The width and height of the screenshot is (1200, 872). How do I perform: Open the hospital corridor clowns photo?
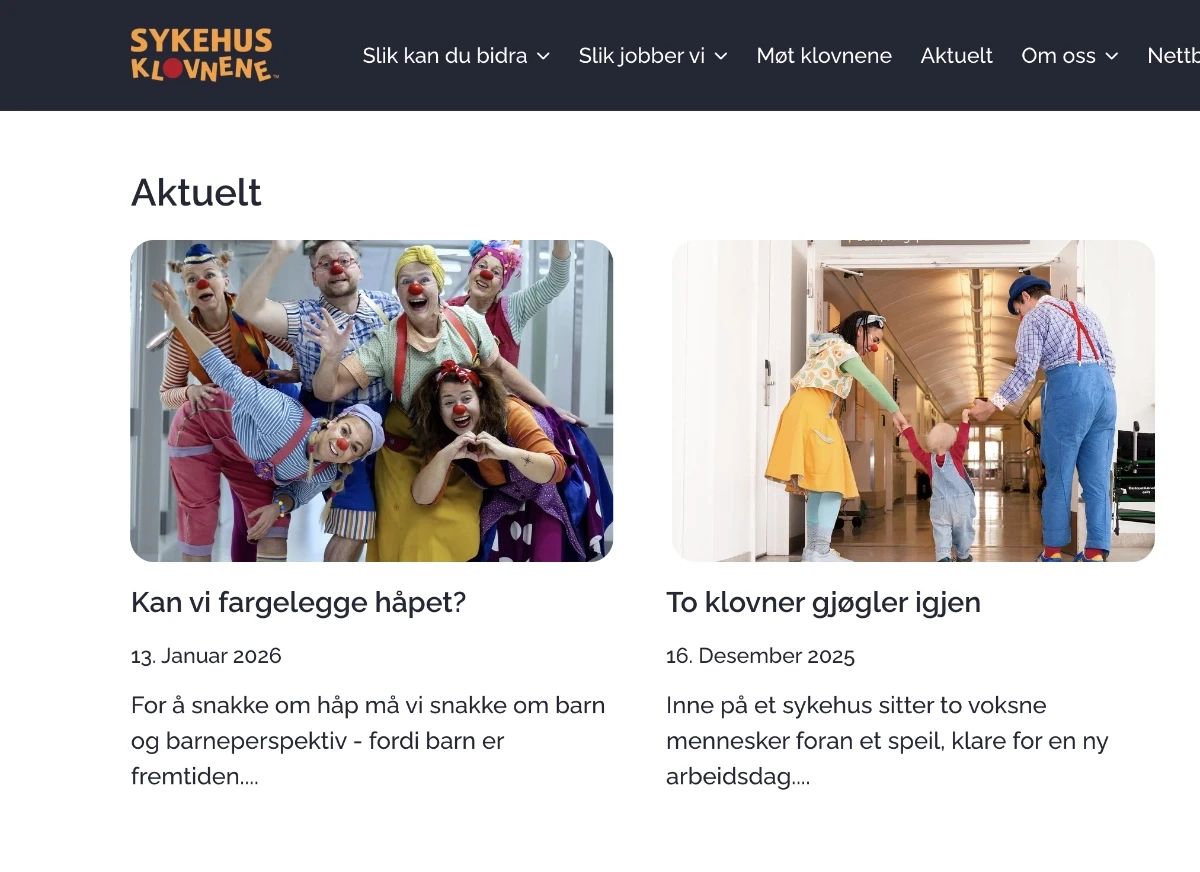[x=913, y=401]
